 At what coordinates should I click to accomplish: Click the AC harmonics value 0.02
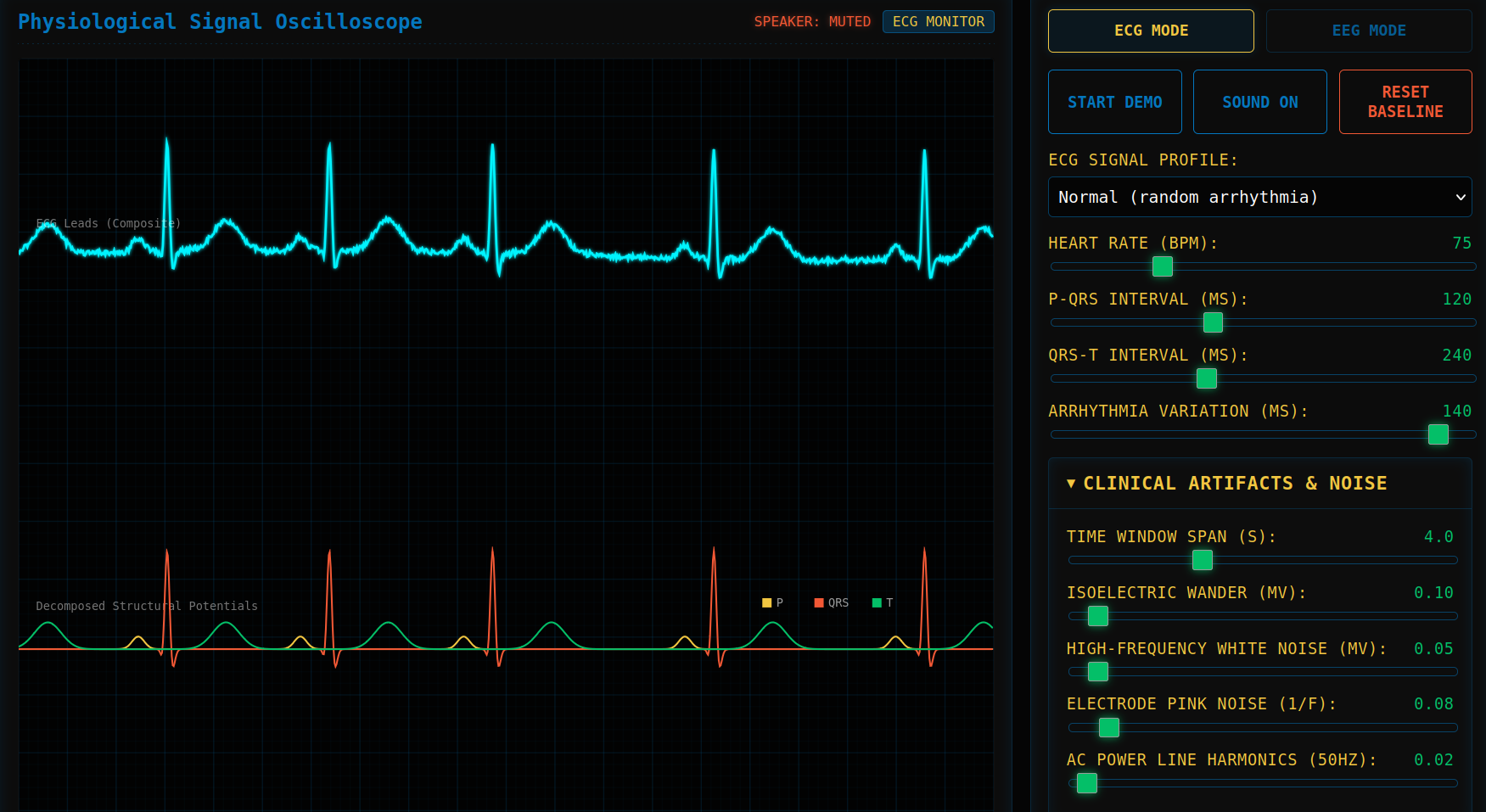tap(1433, 760)
